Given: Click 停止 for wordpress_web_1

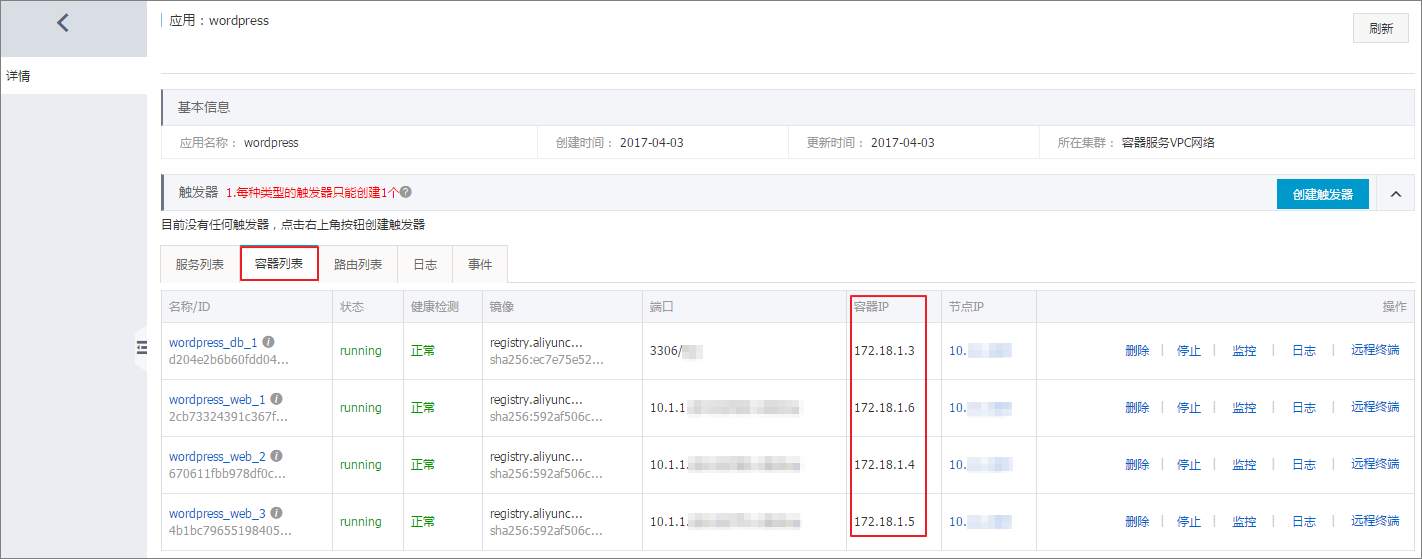Looking at the screenshot, I should (1189, 407).
